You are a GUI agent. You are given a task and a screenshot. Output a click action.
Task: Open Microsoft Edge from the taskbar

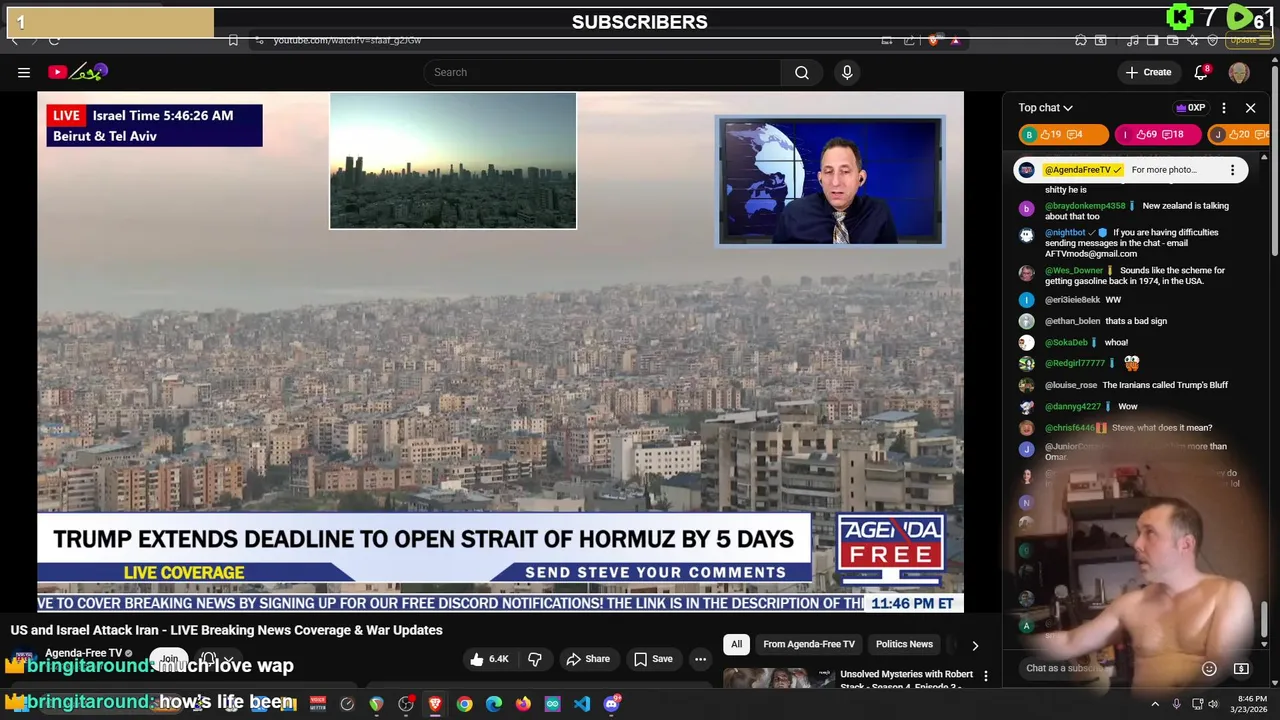click(x=494, y=704)
